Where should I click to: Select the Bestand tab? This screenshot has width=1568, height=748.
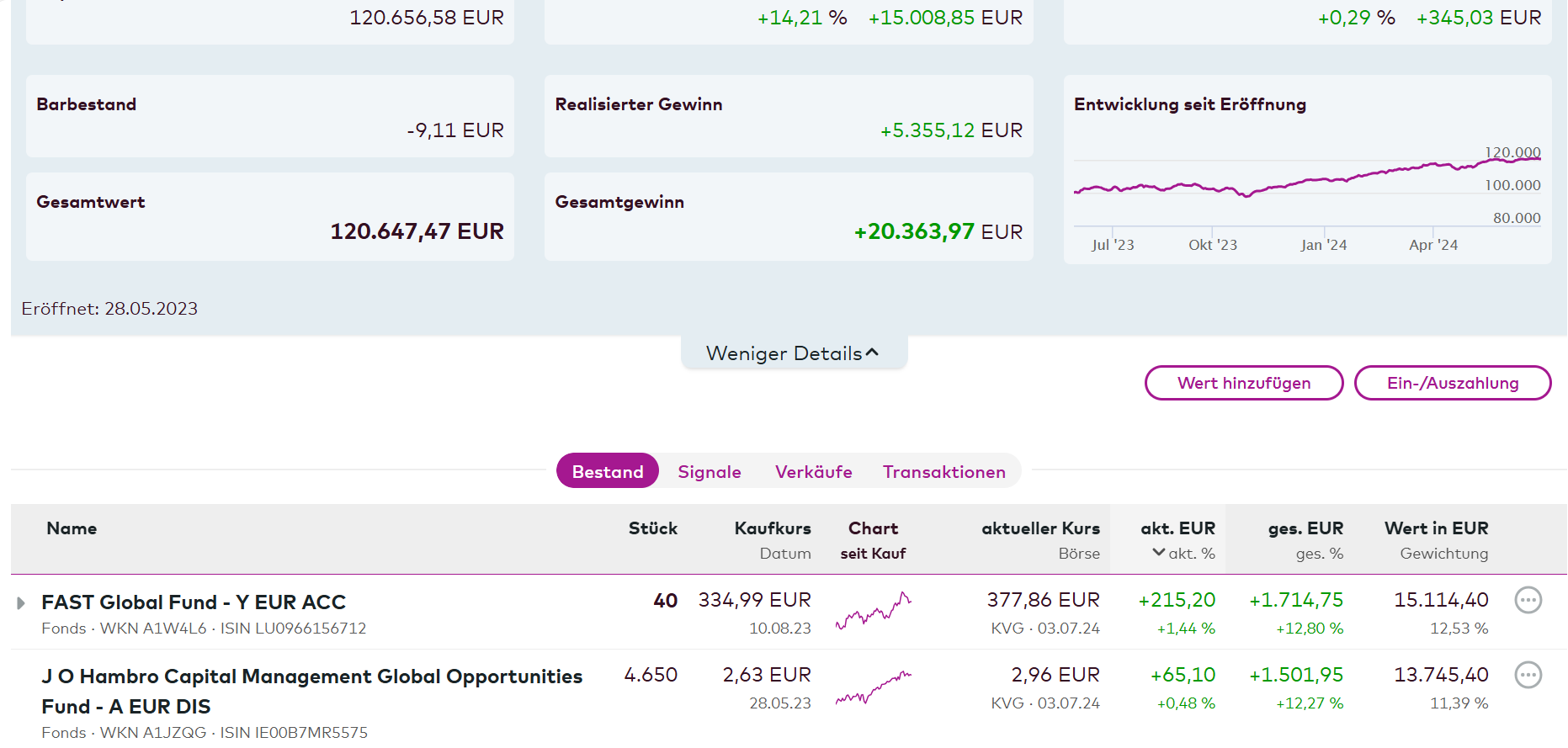pyautogui.click(x=607, y=472)
